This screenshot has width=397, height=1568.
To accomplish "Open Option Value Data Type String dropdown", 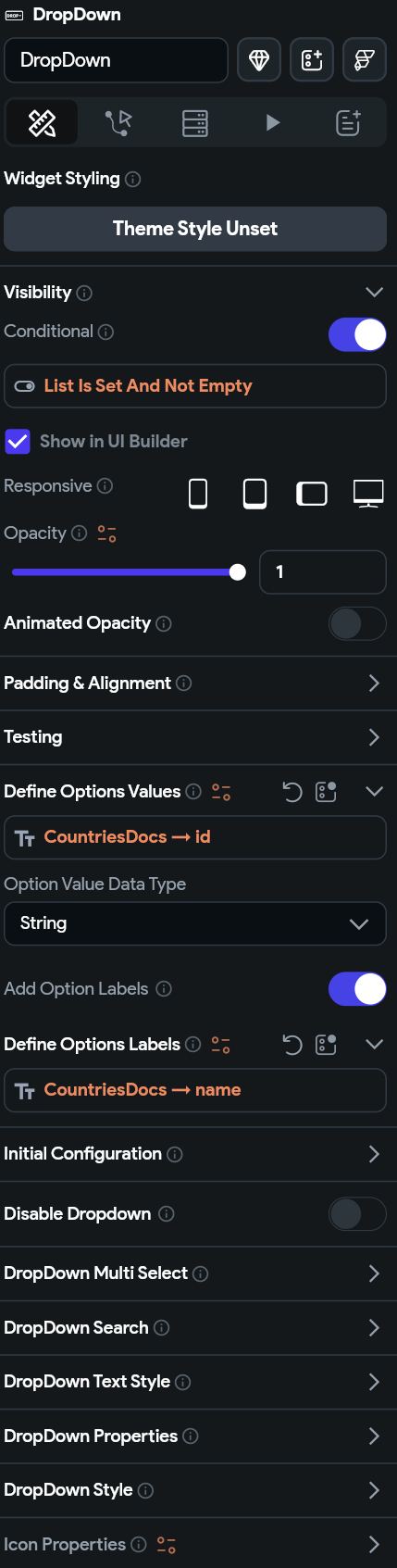I will point(195,923).
